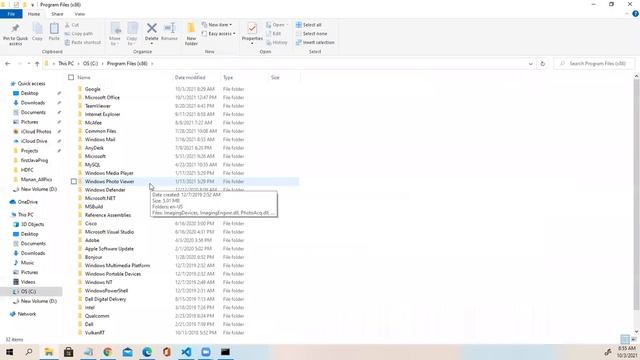The width and height of the screenshot is (640, 360).
Task: Switch to the View ribbon tab
Action: (80, 14)
